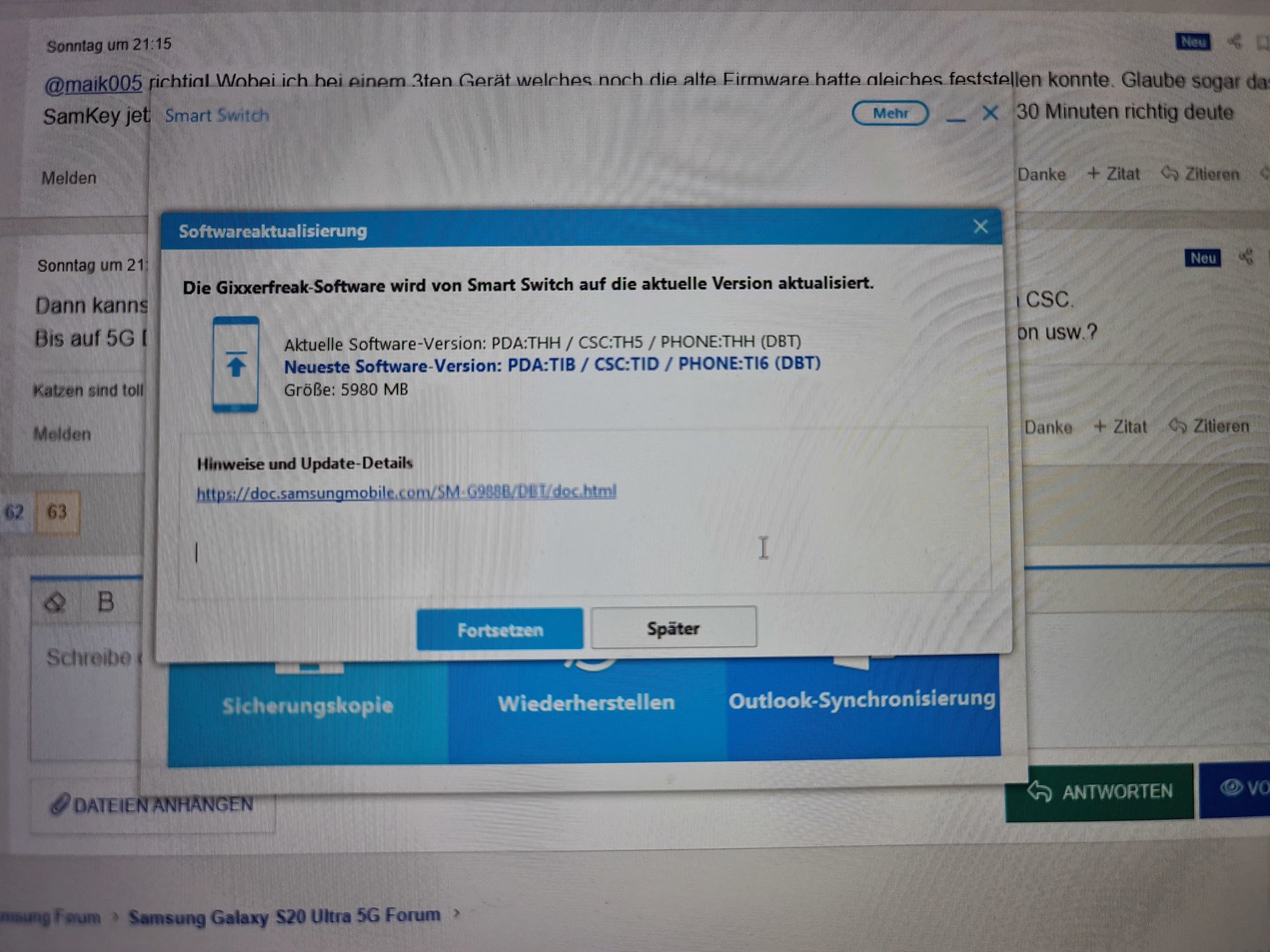Click Zitieren on the second post
The width and height of the screenshot is (1270, 952).
click(1209, 426)
